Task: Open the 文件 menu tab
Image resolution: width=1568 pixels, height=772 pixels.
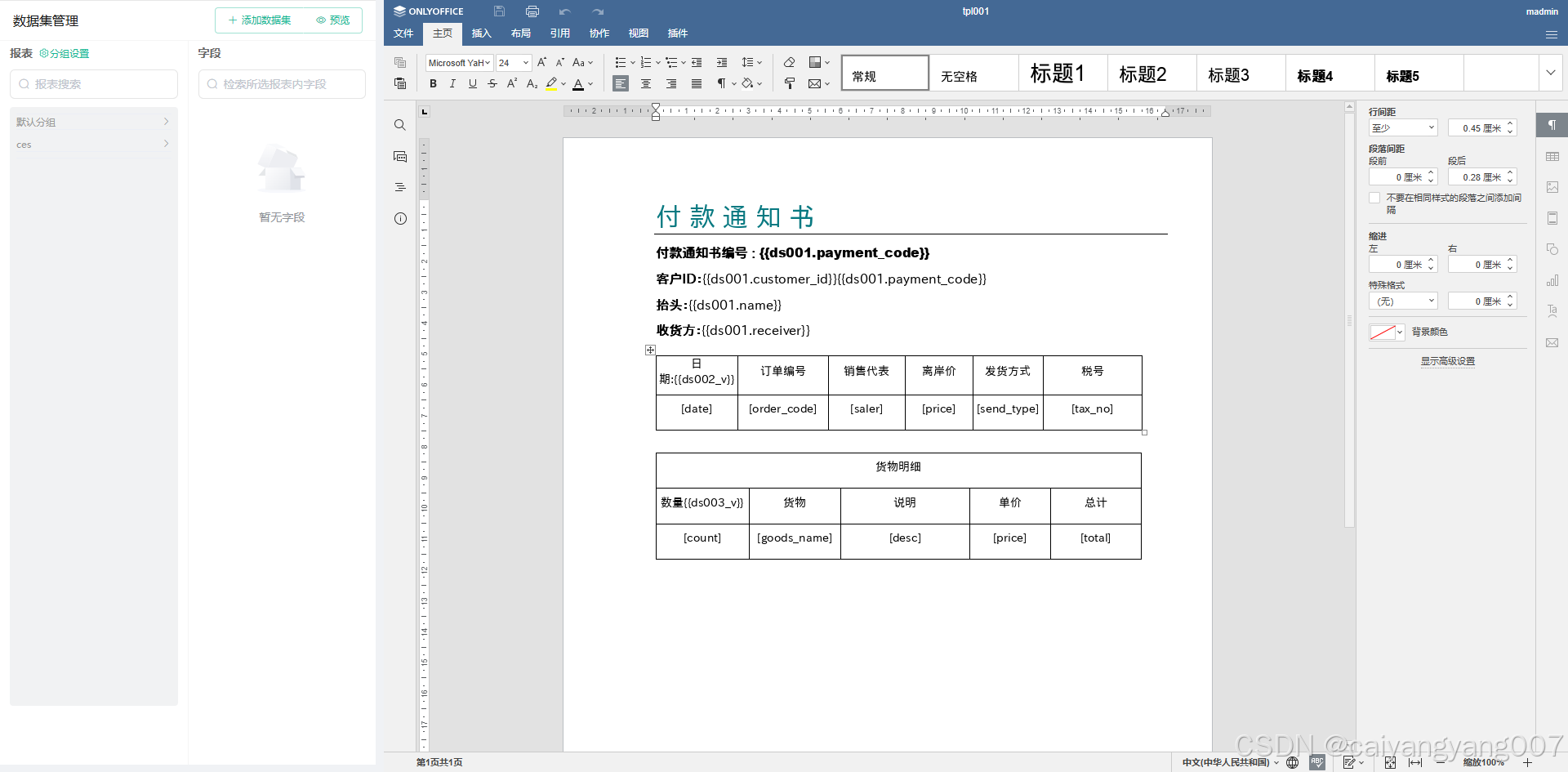Action: pyautogui.click(x=403, y=33)
